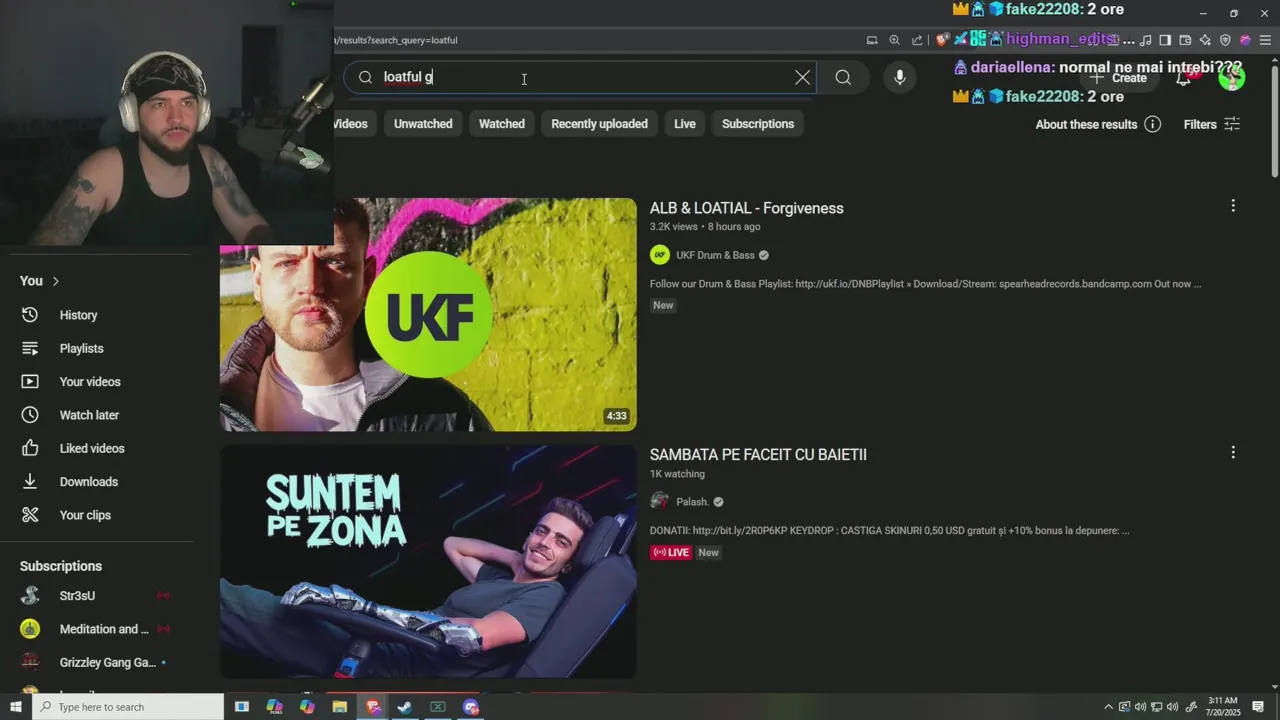Open the browser music note playlist icon
This screenshot has width=1280, height=720.
[1145, 40]
